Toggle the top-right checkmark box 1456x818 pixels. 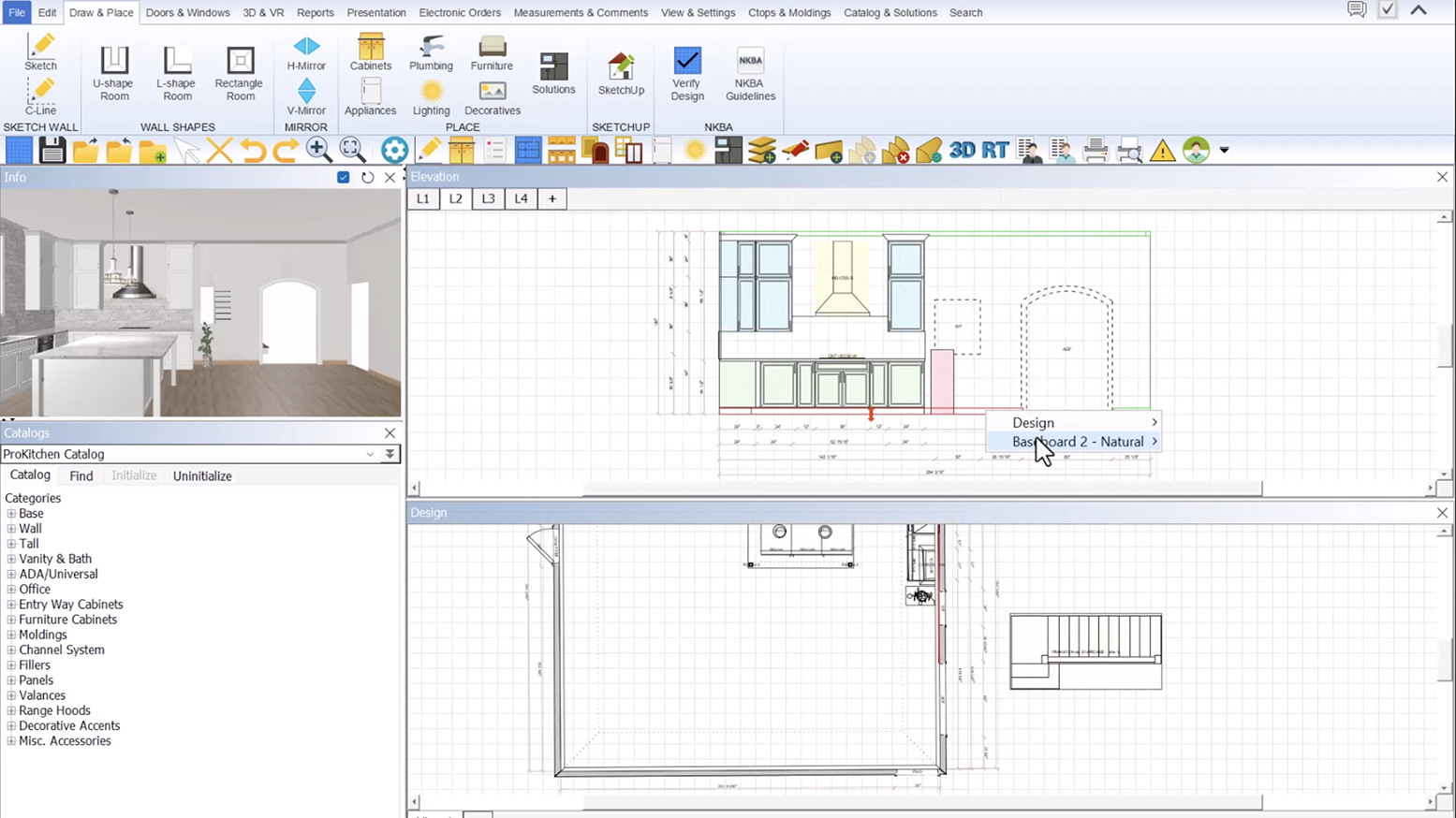[x=1388, y=9]
